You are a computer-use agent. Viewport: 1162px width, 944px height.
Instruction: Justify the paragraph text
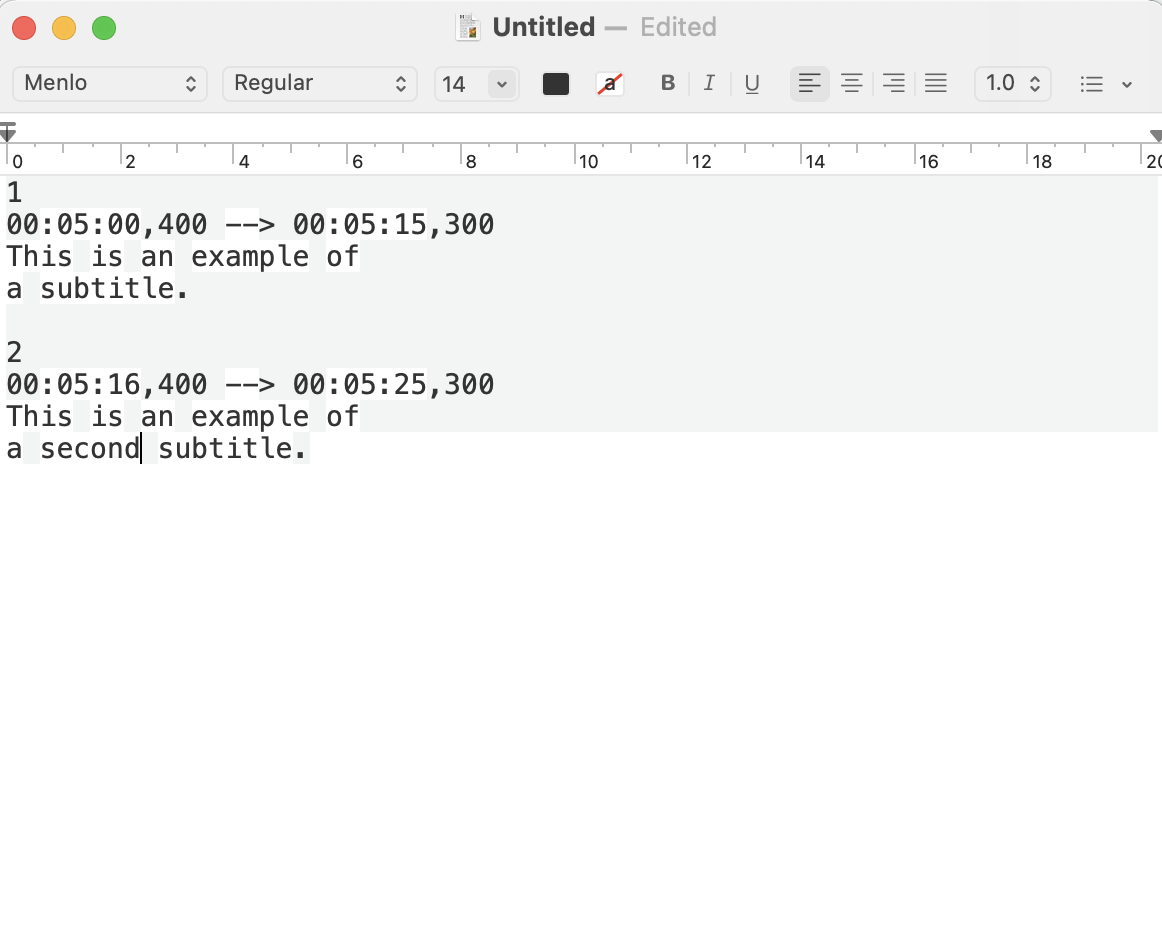click(x=935, y=83)
